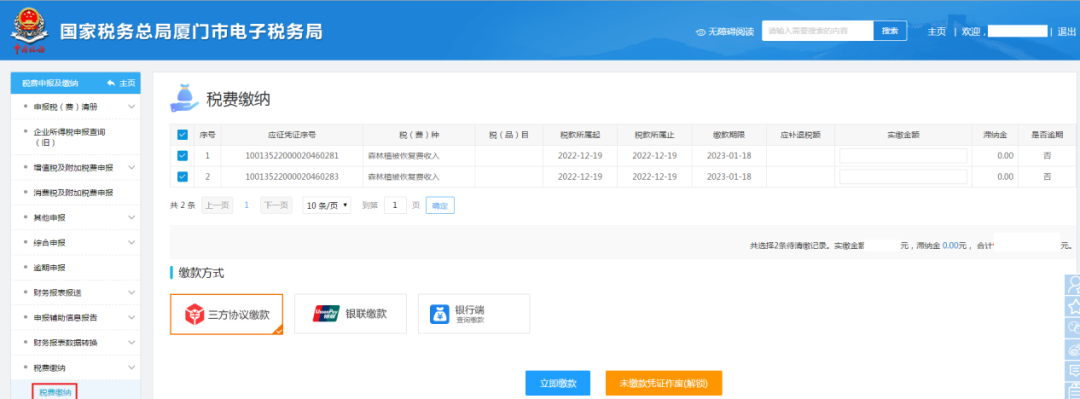Viewport: 1080px width, 399px height.
Task: Click the page number input field
Action: tap(395, 205)
